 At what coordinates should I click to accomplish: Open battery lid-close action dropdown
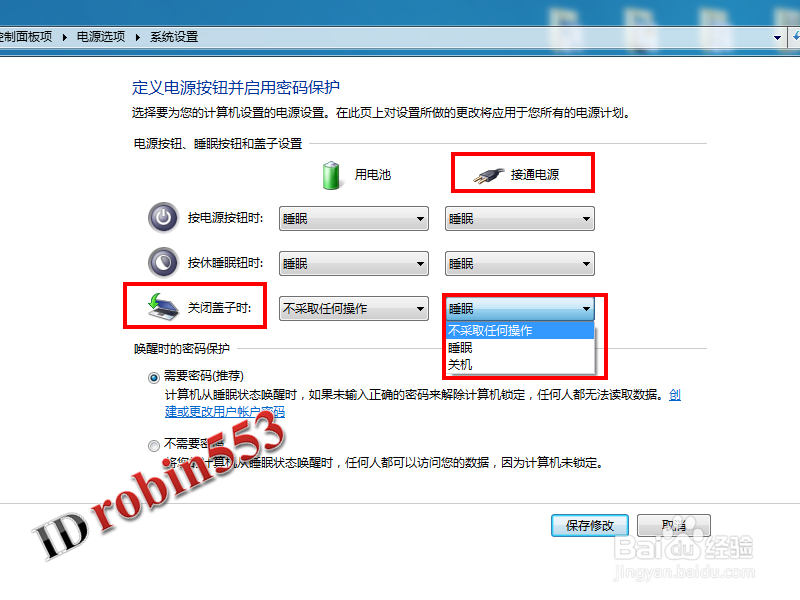click(x=354, y=309)
